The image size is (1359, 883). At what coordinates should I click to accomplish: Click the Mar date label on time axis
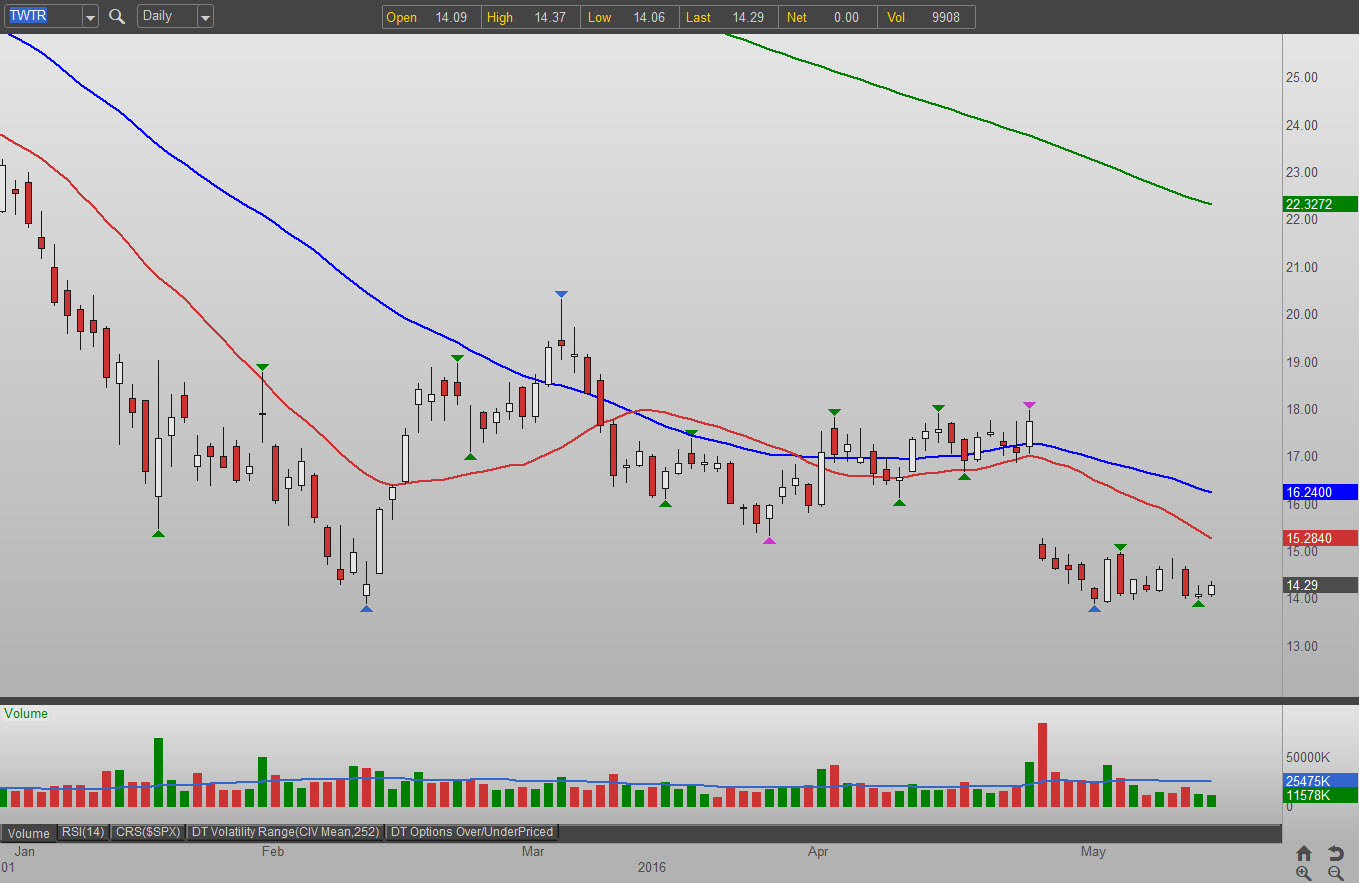533,852
